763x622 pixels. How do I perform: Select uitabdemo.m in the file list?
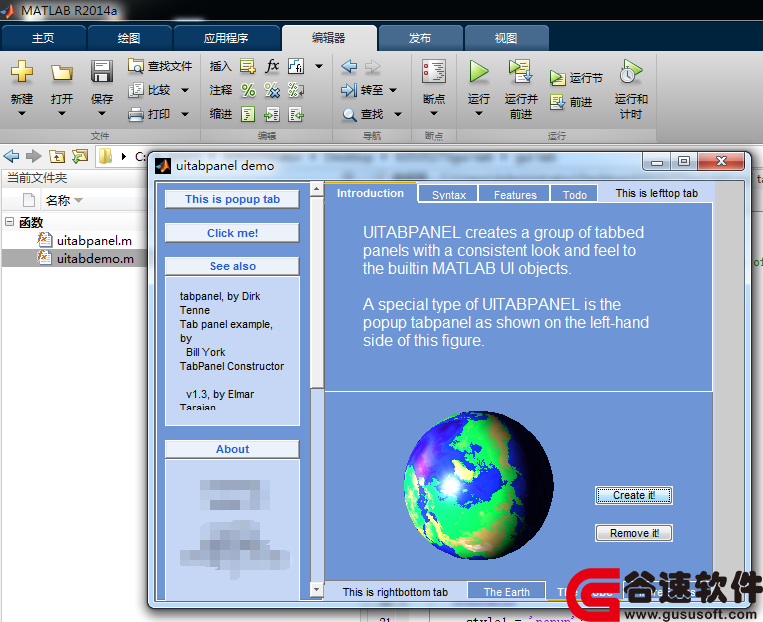coord(73,258)
